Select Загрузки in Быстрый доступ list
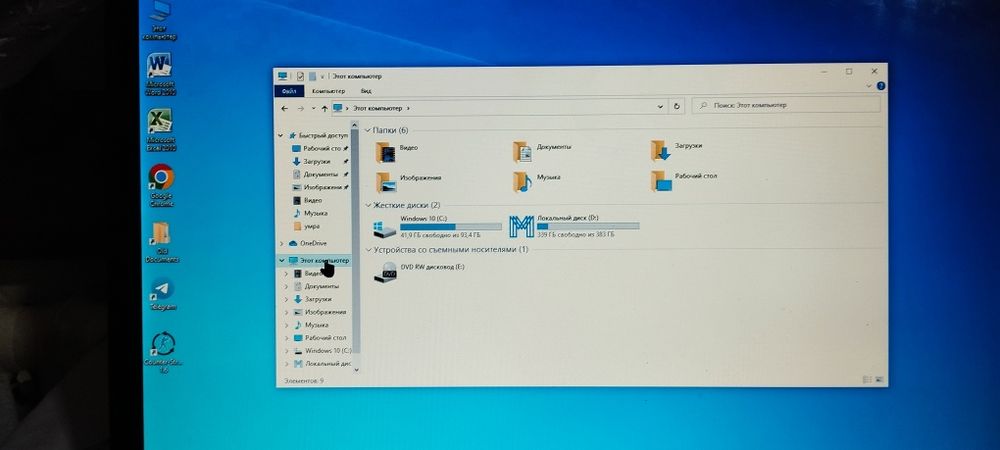Image resolution: width=1000 pixels, height=450 pixels. tap(311, 161)
